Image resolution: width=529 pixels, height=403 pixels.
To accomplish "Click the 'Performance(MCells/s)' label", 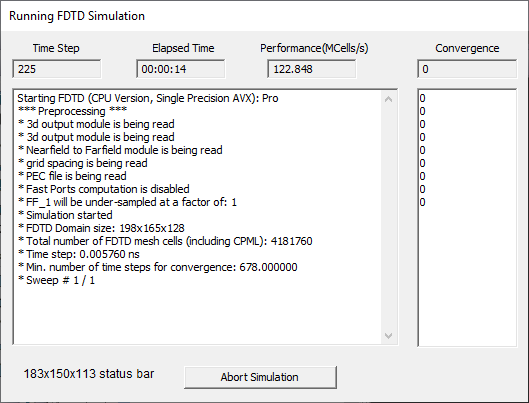I will coord(314,48).
